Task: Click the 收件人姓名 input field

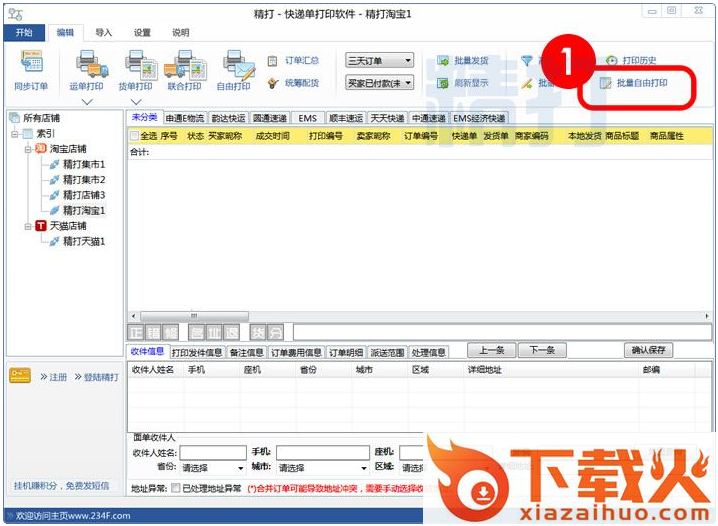Action: (213, 453)
